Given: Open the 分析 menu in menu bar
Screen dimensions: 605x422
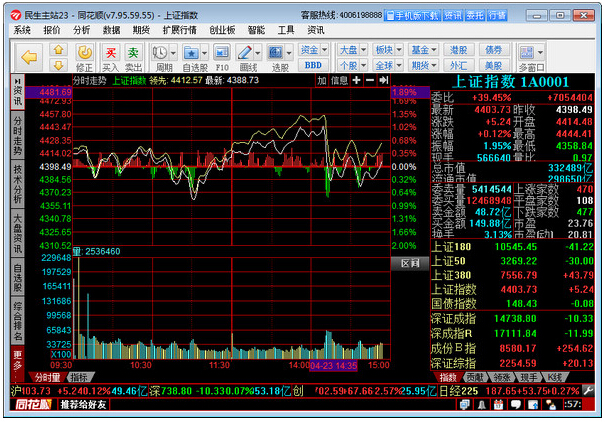Looking at the screenshot, I should coord(81,30).
